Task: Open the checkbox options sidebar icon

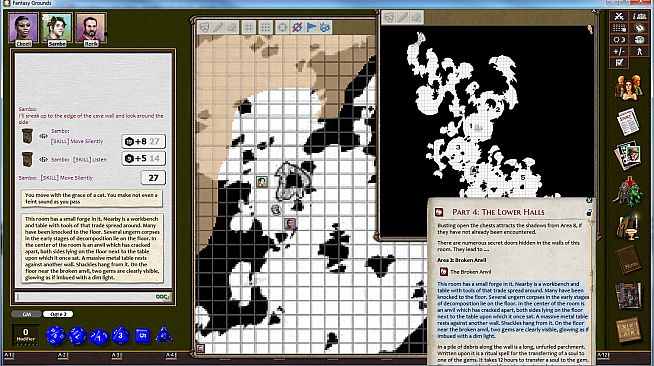Action: [x=619, y=63]
